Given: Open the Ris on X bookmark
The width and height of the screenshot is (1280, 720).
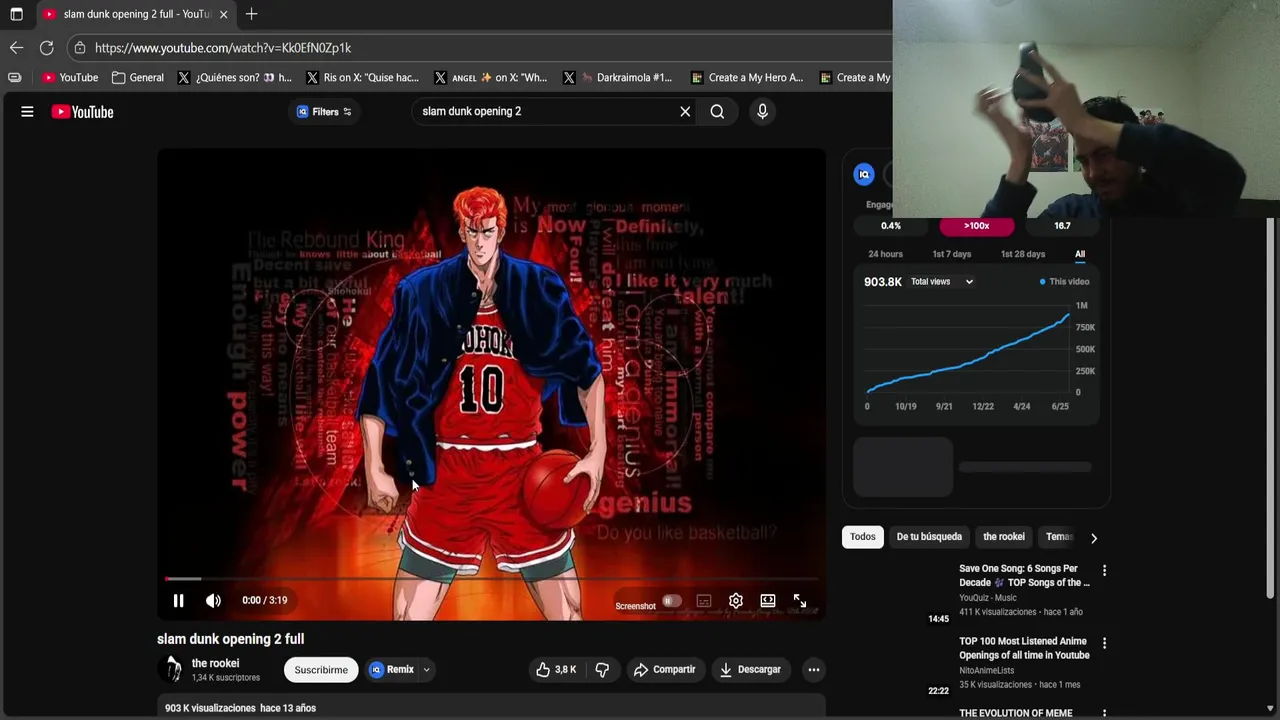Looking at the screenshot, I should [x=363, y=77].
